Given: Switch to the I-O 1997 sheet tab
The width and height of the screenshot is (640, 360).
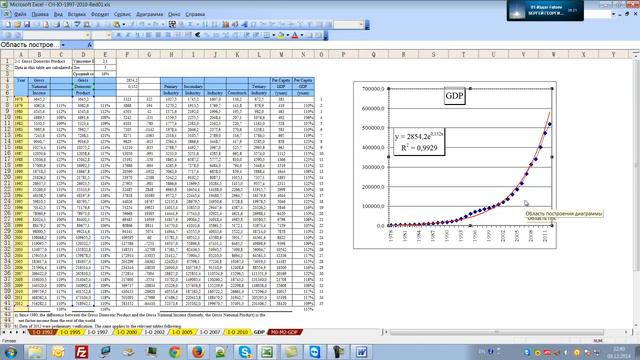Looking at the screenshot, I should pos(98,332).
